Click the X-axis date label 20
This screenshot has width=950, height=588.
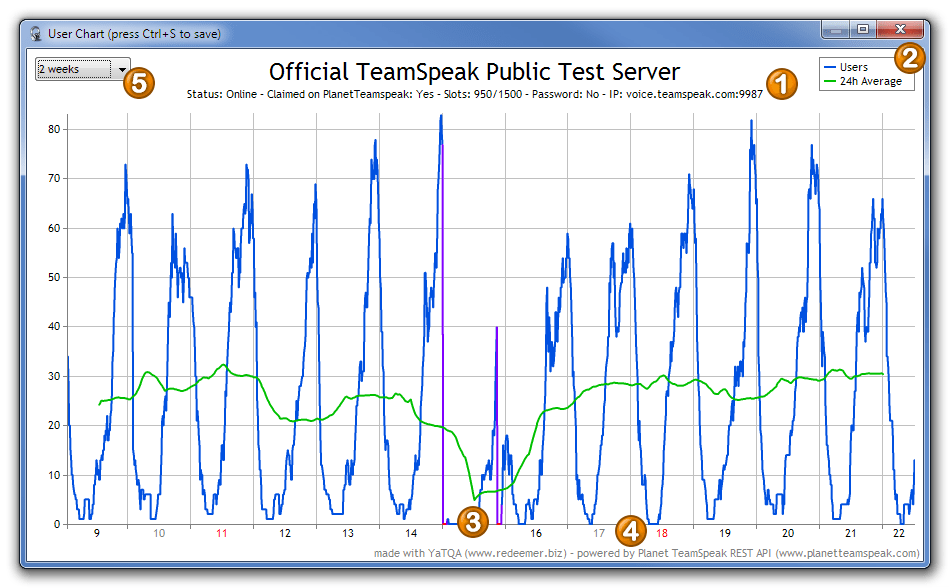[788, 533]
